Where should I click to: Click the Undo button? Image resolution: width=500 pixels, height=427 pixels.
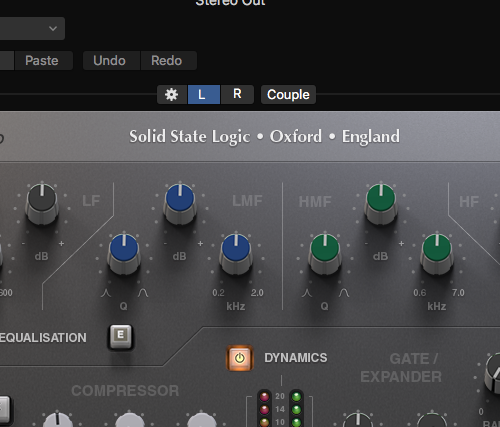(111, 61)
